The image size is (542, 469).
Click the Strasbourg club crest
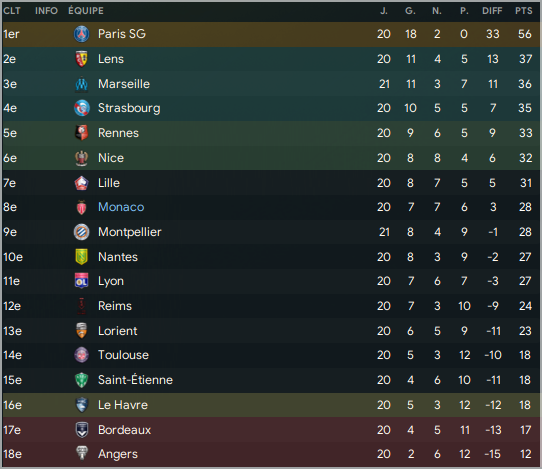82,108
